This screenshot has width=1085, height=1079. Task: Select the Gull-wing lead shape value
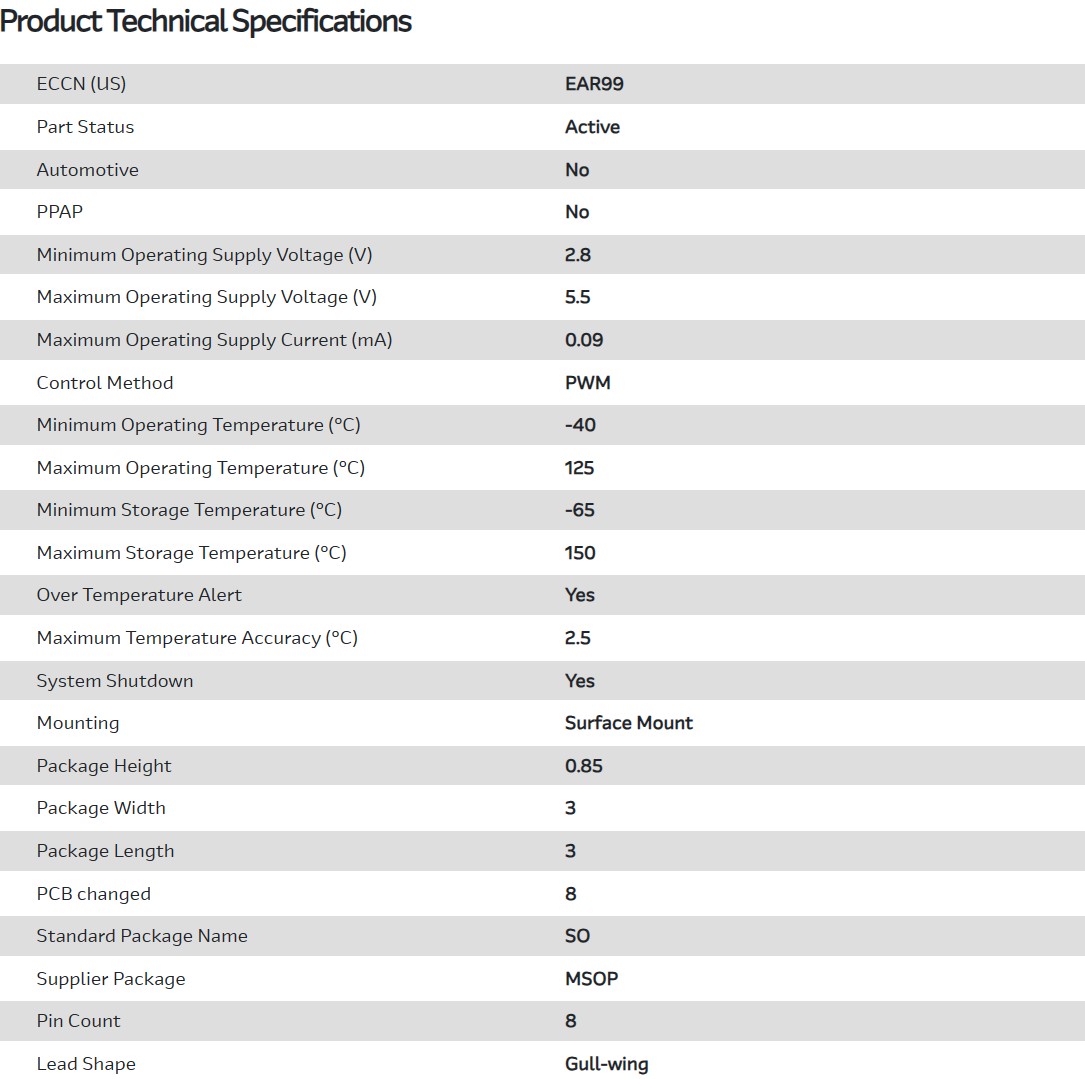pos(606,1064)
